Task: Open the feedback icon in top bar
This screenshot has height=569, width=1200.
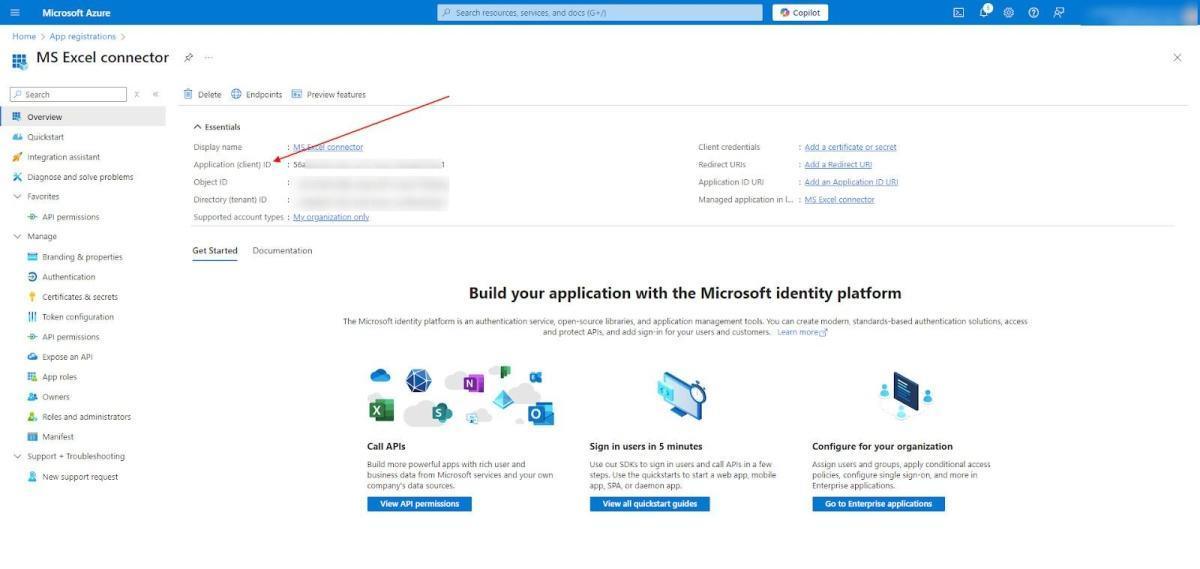Action: (1059, 12)
